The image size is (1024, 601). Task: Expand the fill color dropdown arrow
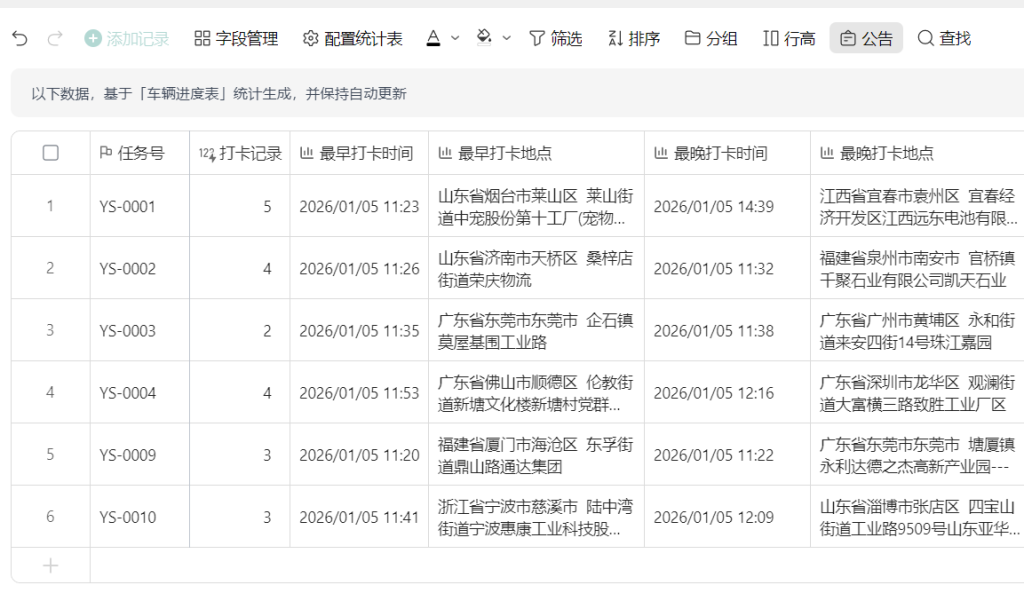click(506, 39)
